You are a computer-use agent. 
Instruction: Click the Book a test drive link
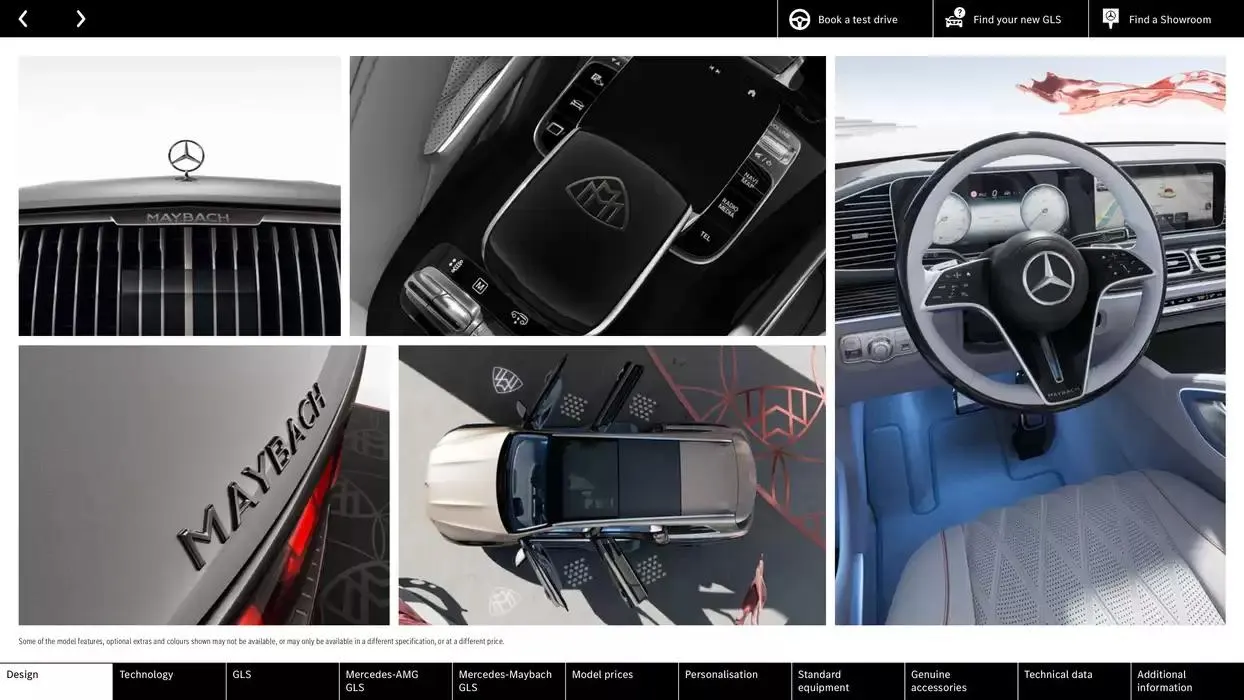pos(857,17)
